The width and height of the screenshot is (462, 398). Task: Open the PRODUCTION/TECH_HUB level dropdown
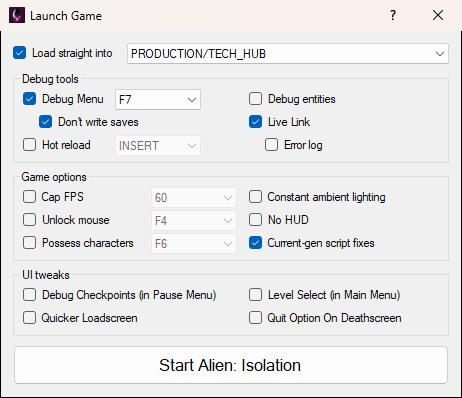pos(288,54)
